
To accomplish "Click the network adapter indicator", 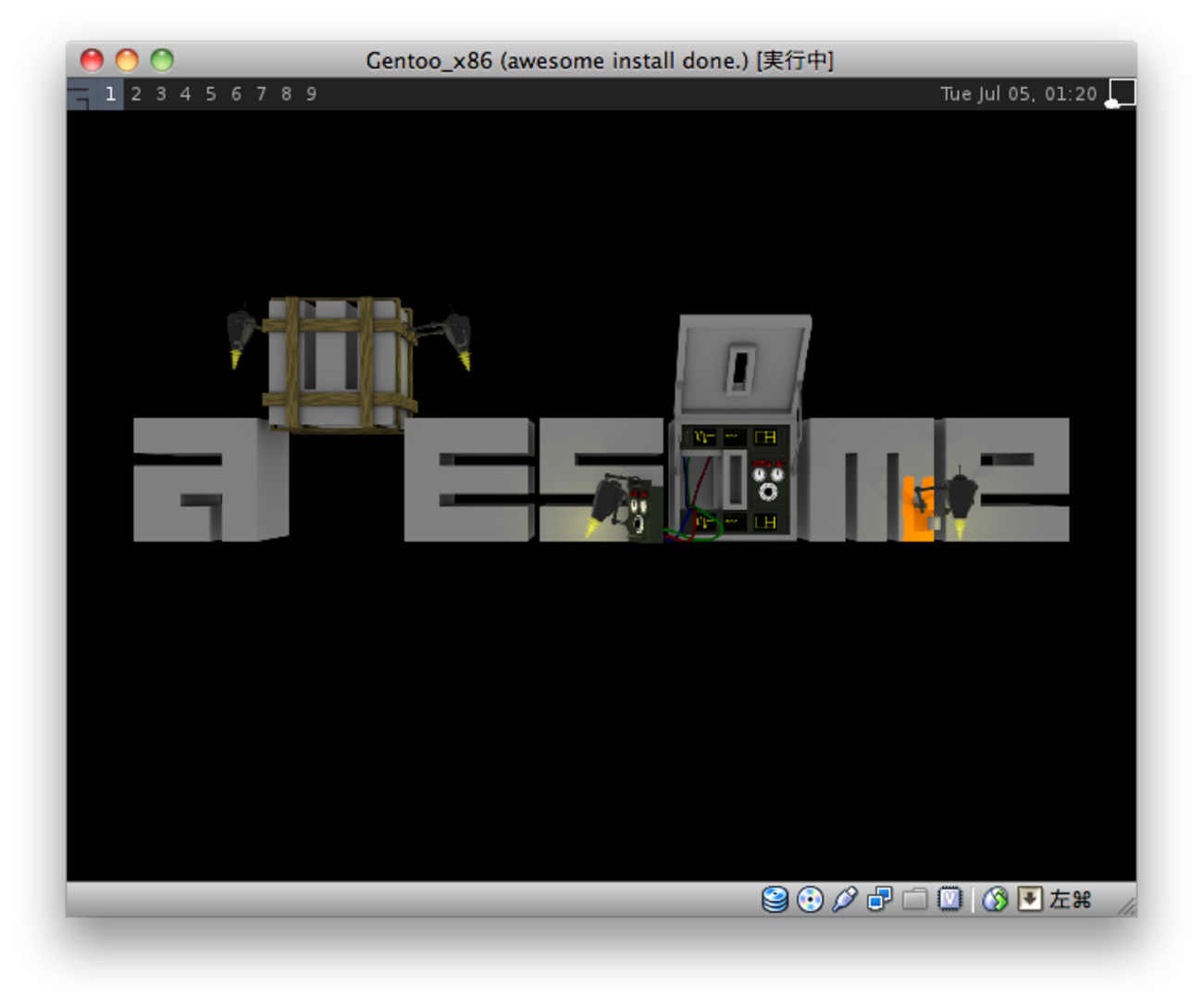I will [x=879, y=899].
